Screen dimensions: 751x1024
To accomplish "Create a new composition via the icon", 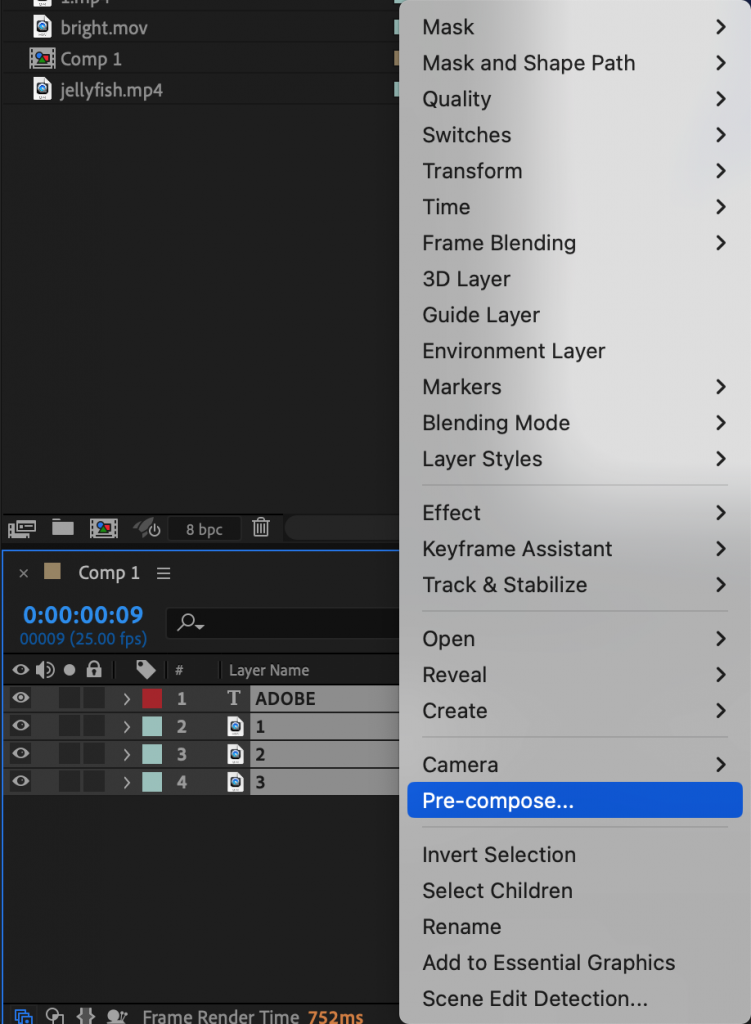I will [x=104, y=528].
